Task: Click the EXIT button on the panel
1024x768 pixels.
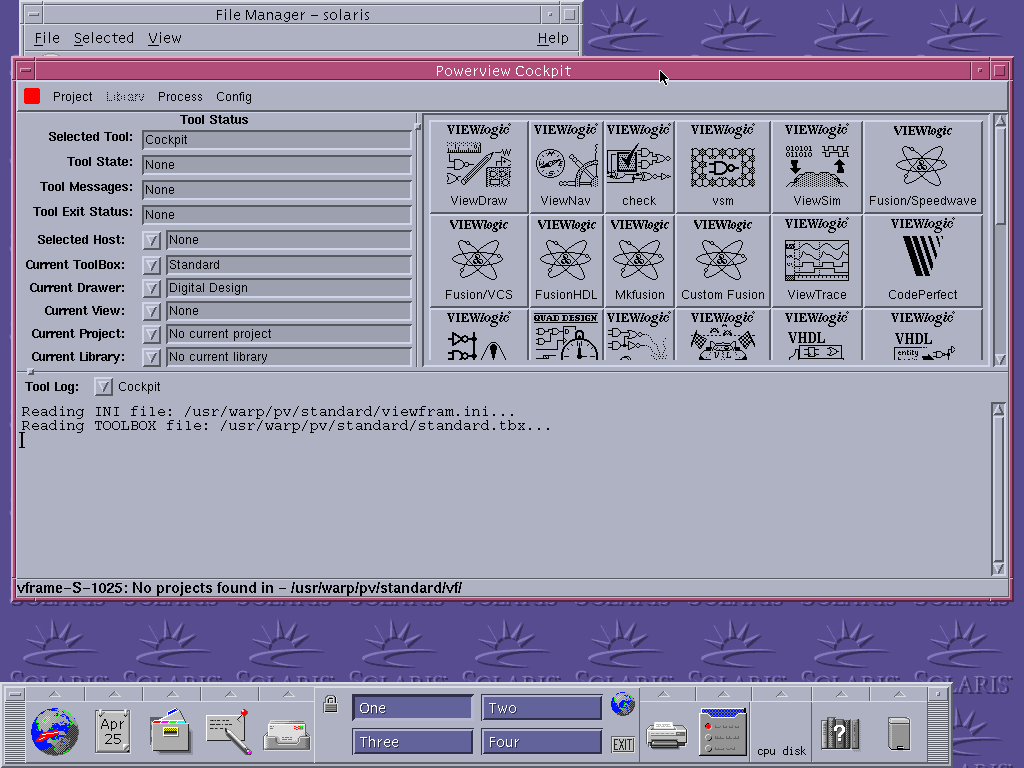Action: click(x=623, y=744)
